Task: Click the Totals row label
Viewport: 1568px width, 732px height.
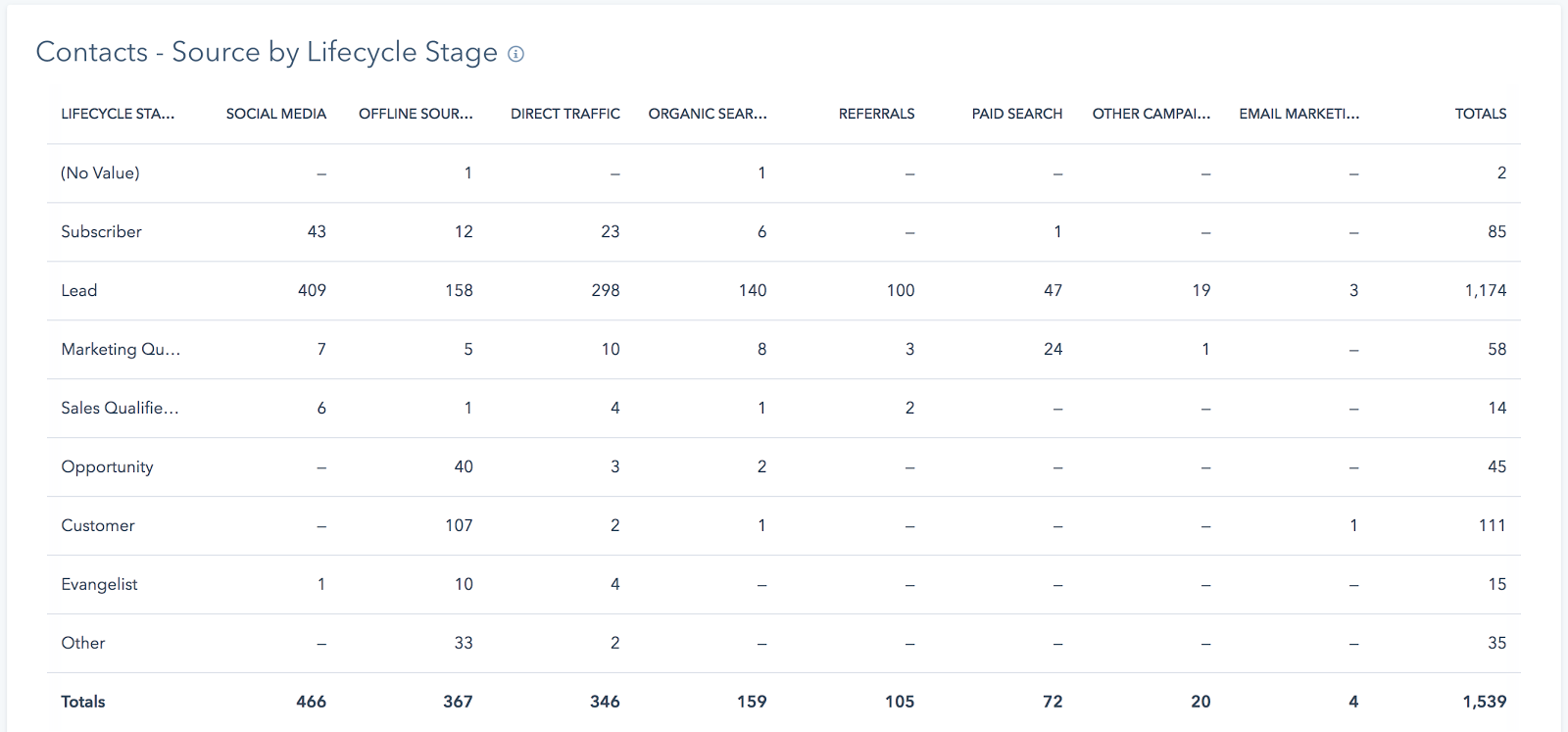Action: (x=83, y=702)
